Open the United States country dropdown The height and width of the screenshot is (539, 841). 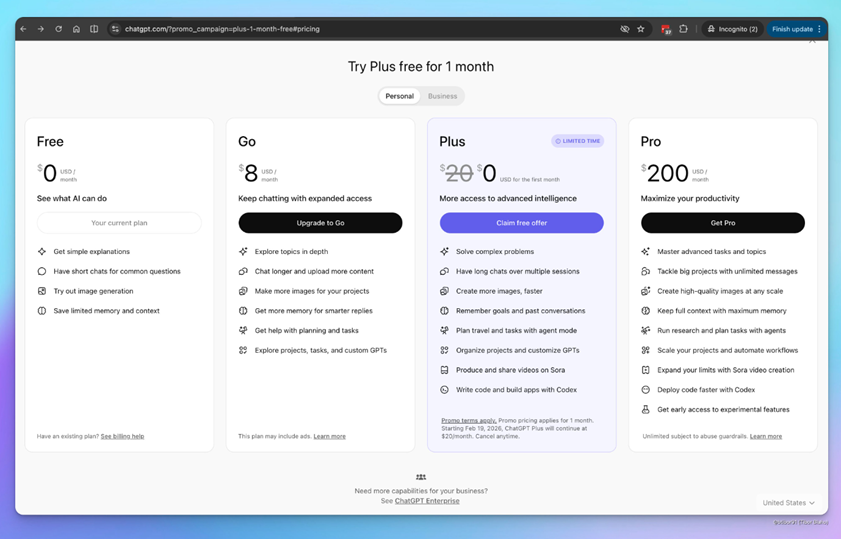click(x=788, y=503)
